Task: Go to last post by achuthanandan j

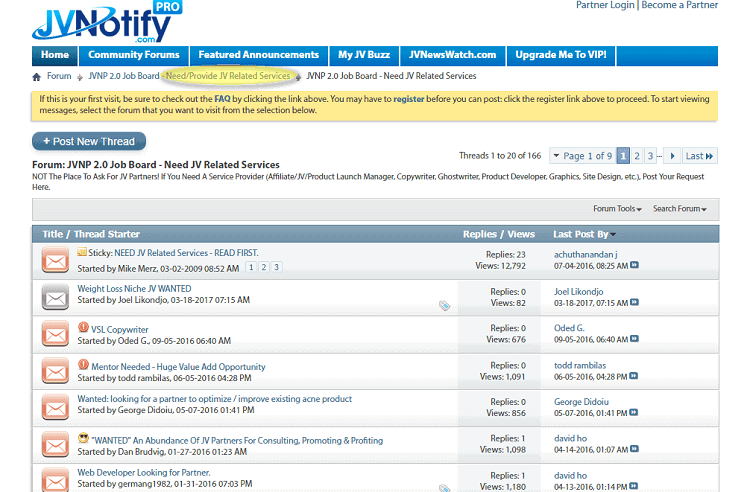Action: (x=634, y=265)
